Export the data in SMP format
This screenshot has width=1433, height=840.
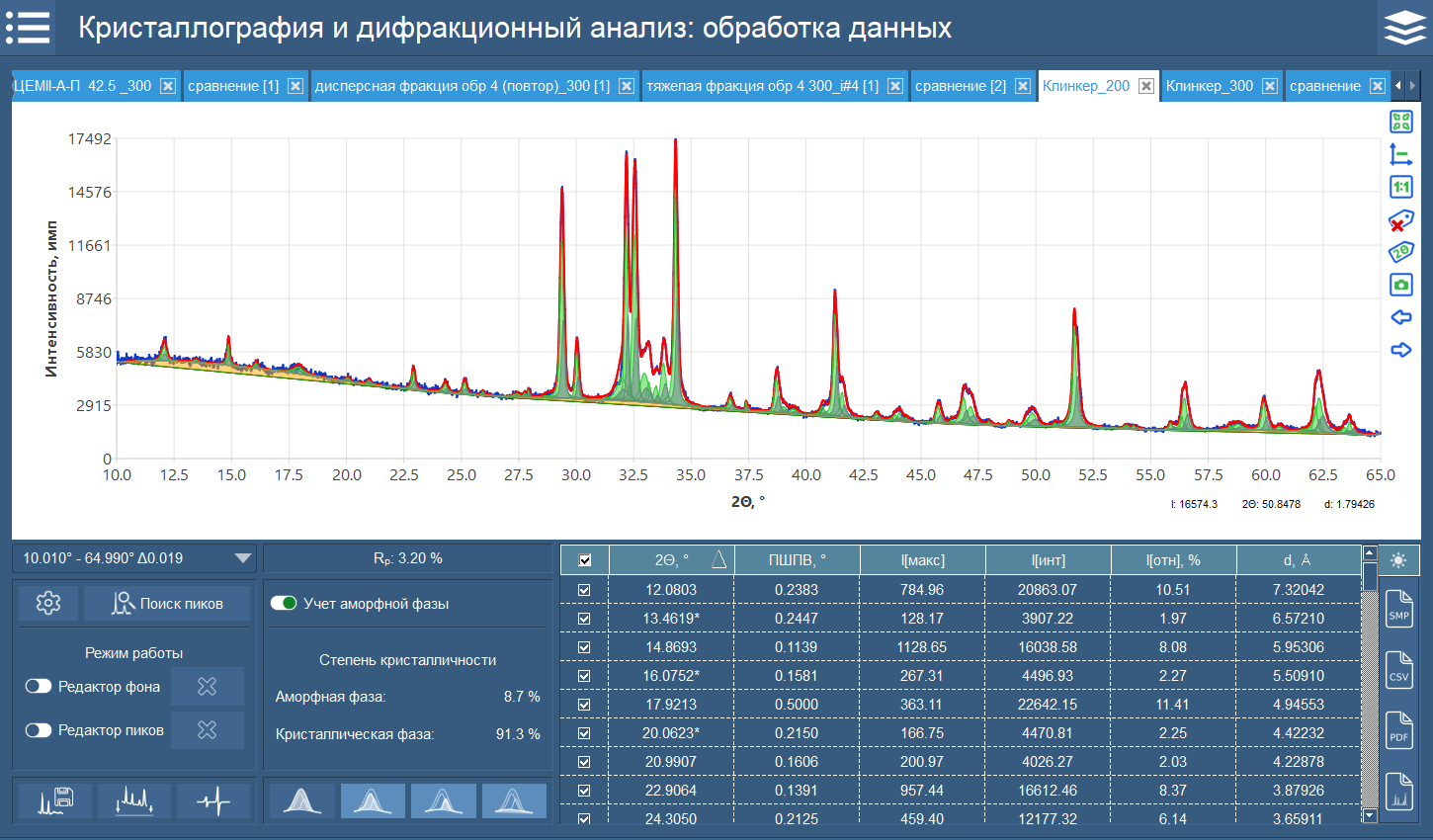[x=1398, y=608]
